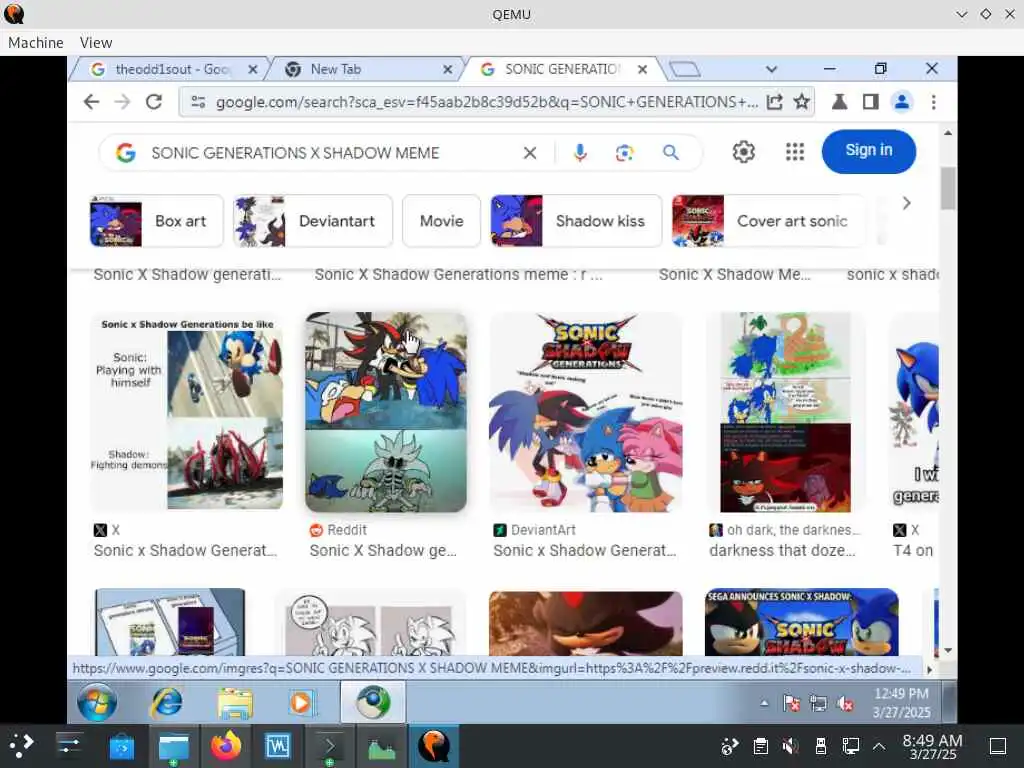Viewport: 1024px width, 768px height.
Task: Open a new Chrome tab button
Action: [x=684, y=69]
